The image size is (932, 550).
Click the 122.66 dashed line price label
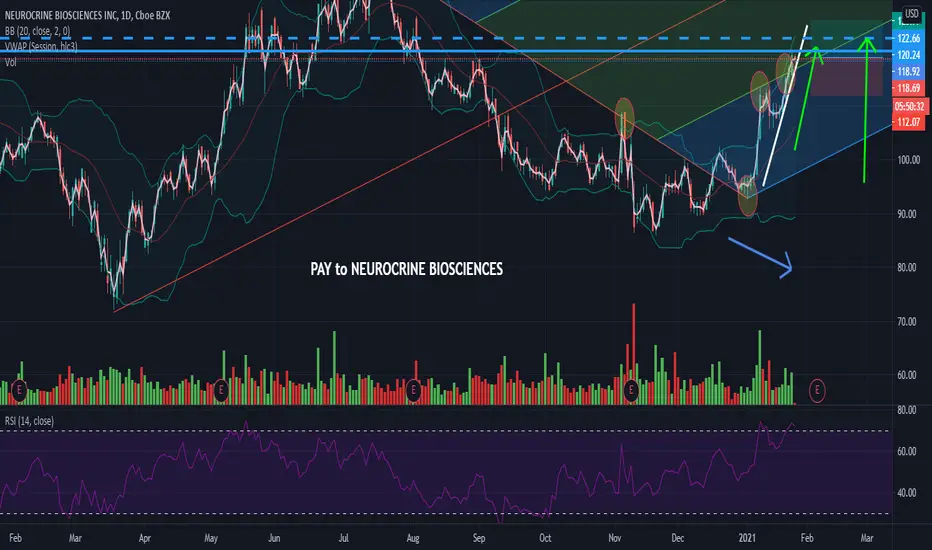[x=908, y=39]
